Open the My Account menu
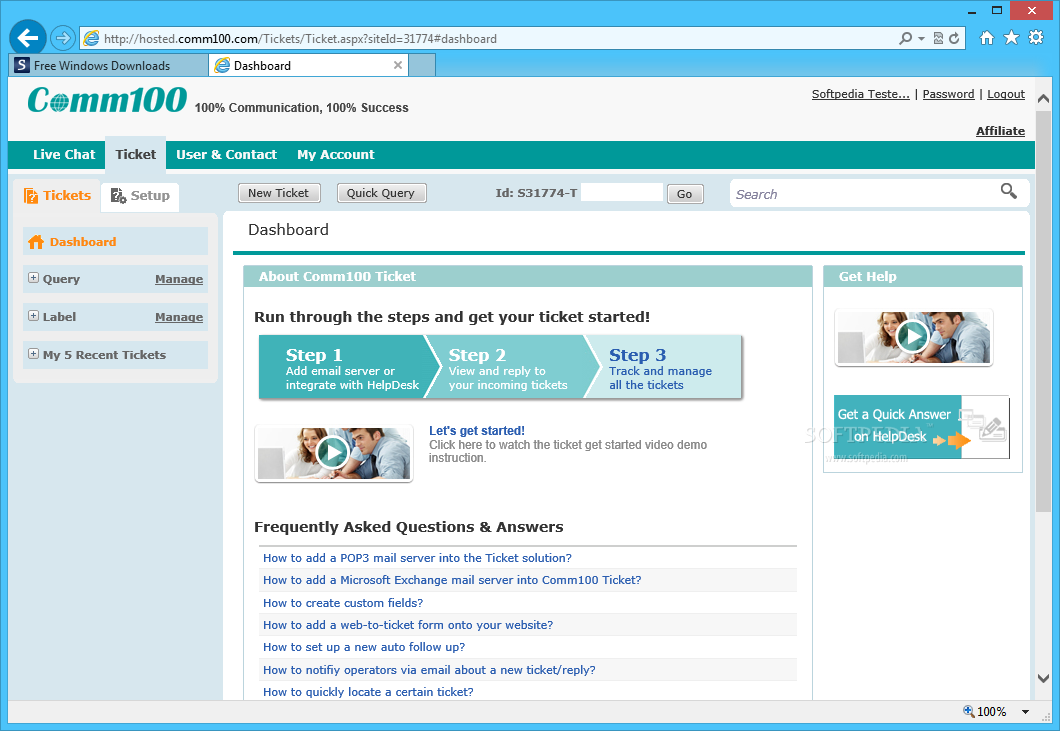 (x=335, y=154)
